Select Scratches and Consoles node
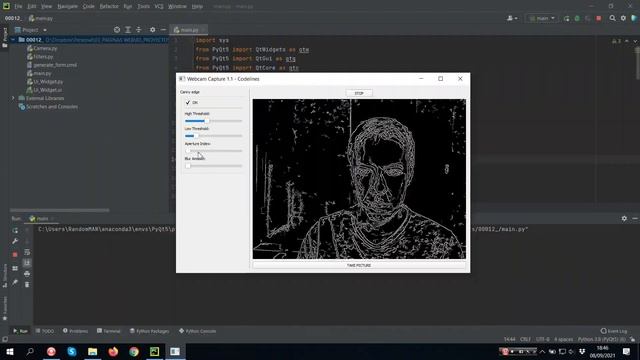The image size is (640, 360). click(x=48, y=107)
